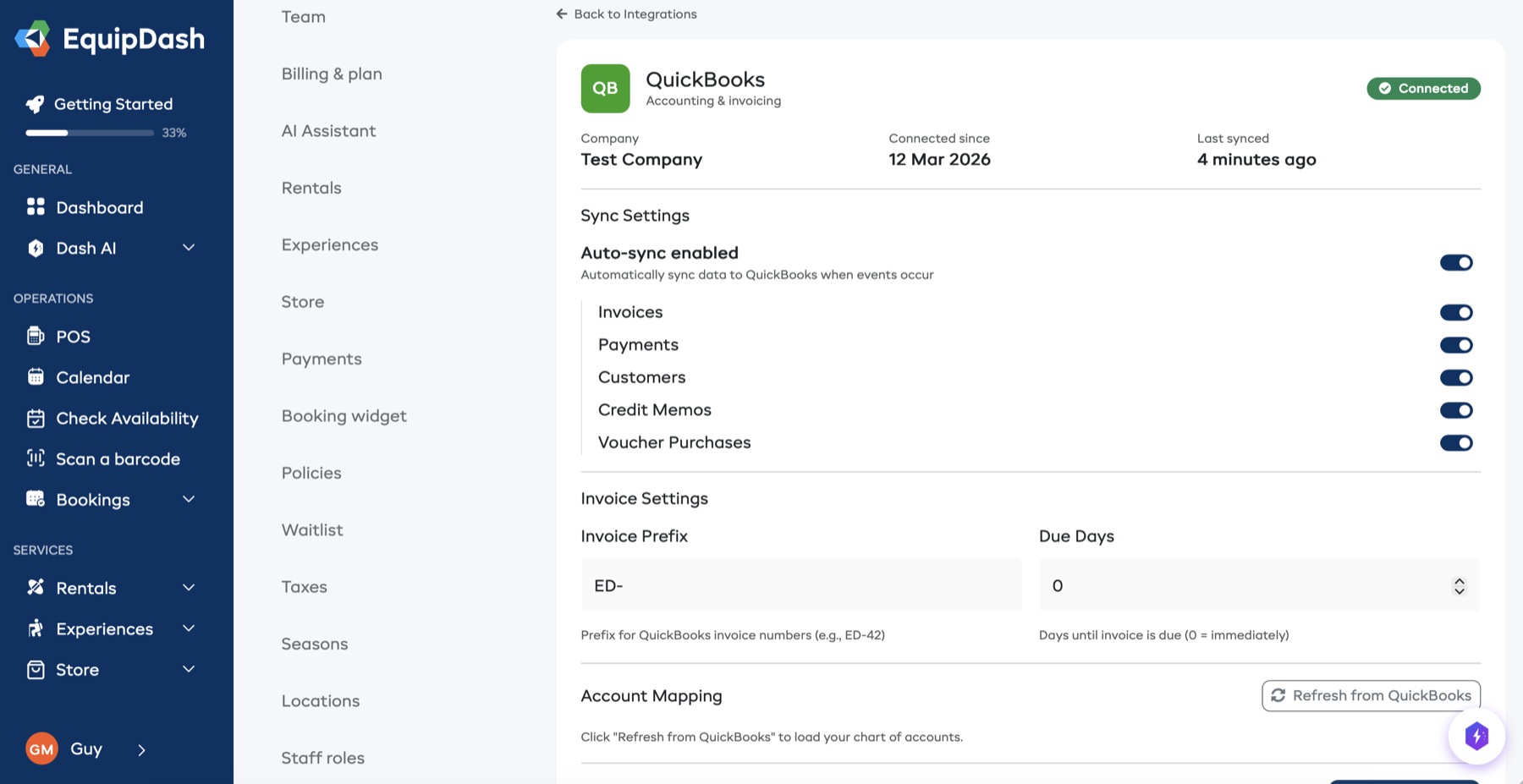Click the Check Availability icon

tap(36, 418)
